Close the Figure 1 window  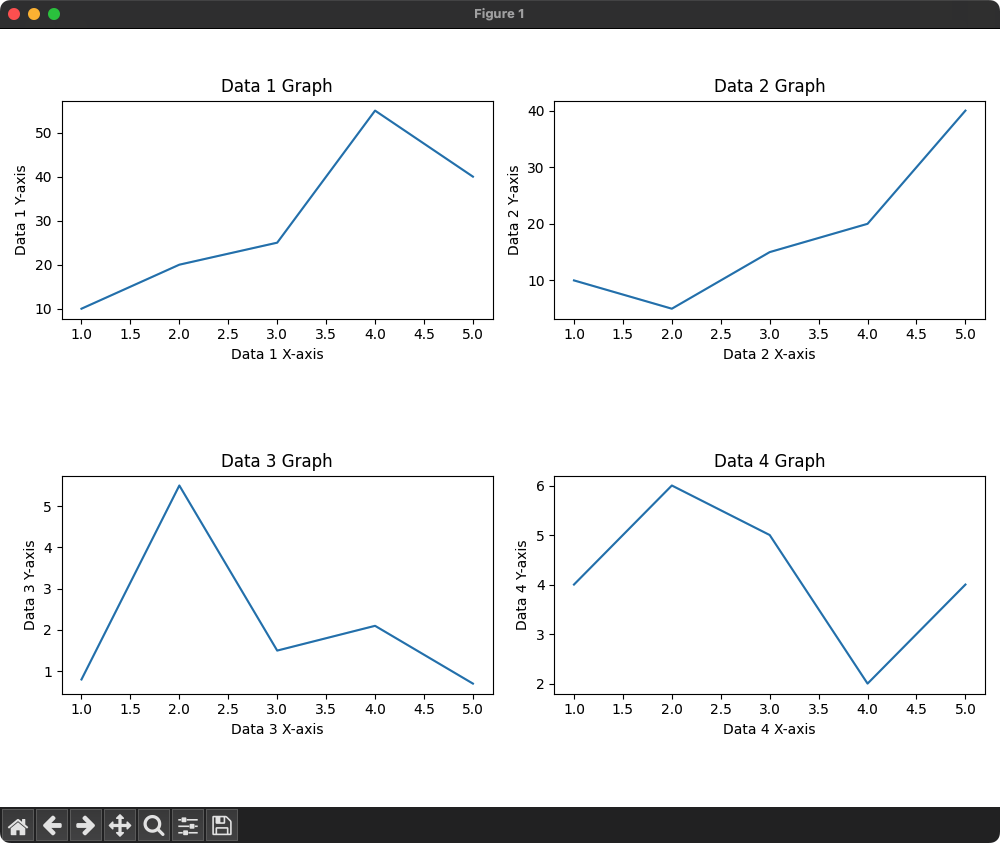coord(14,14)
